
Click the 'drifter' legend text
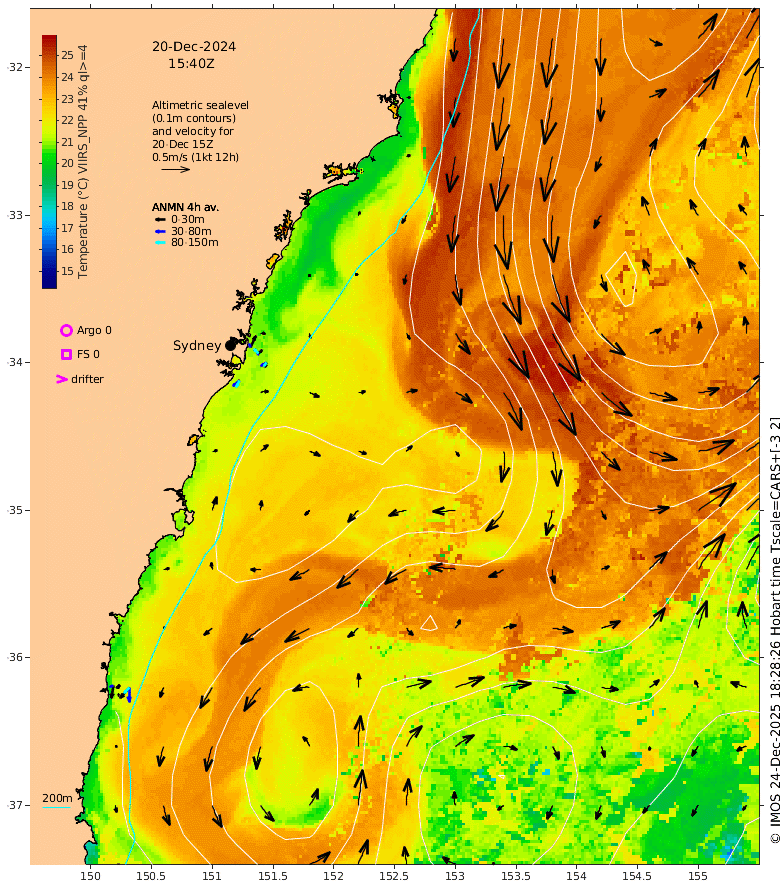click(87, 379)
